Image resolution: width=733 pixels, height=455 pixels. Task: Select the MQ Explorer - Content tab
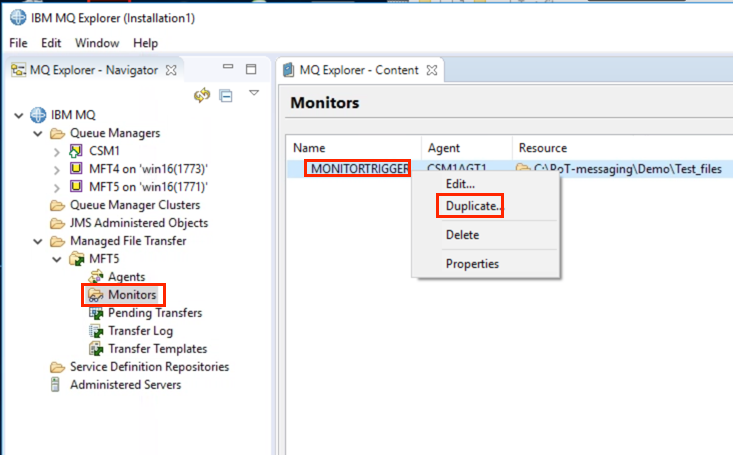[359, 70]
